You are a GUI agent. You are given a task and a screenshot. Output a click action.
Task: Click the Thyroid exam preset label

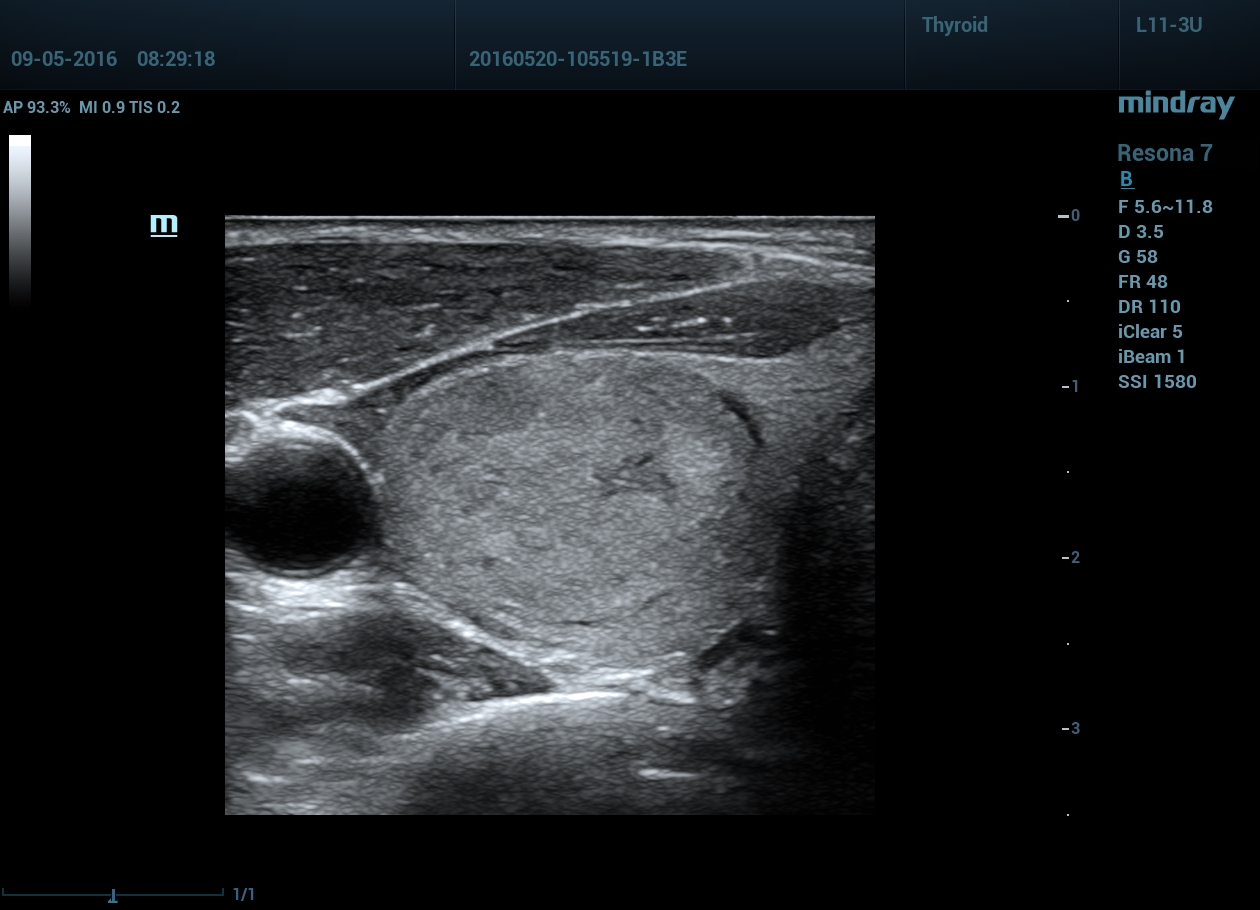pyautogui.click(x=954, y=26)
